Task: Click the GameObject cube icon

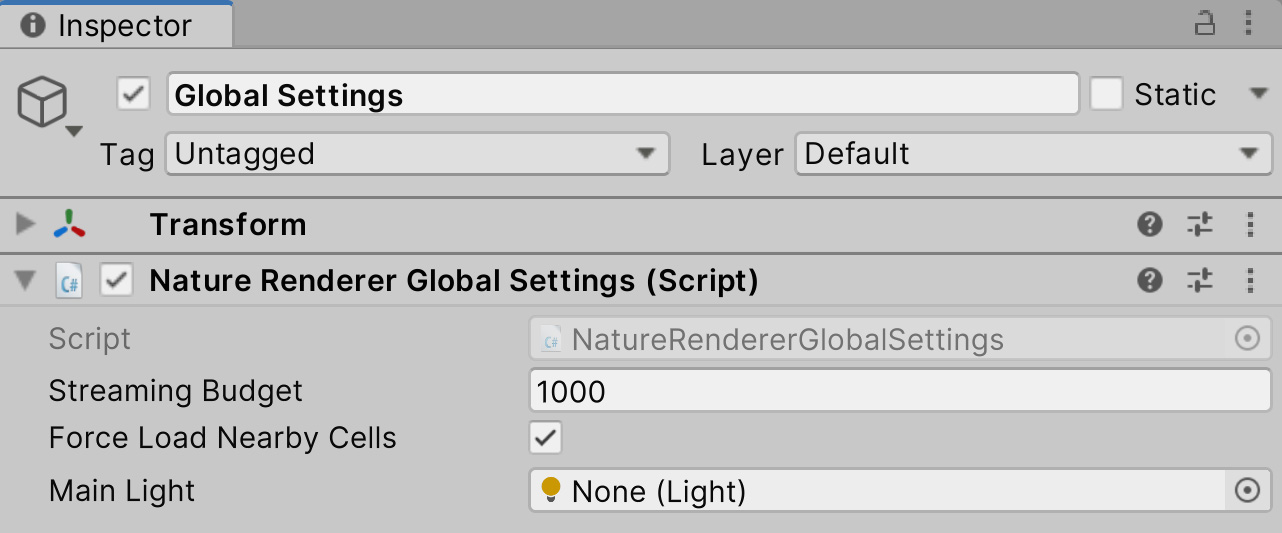Action: [x=42, y=102]
